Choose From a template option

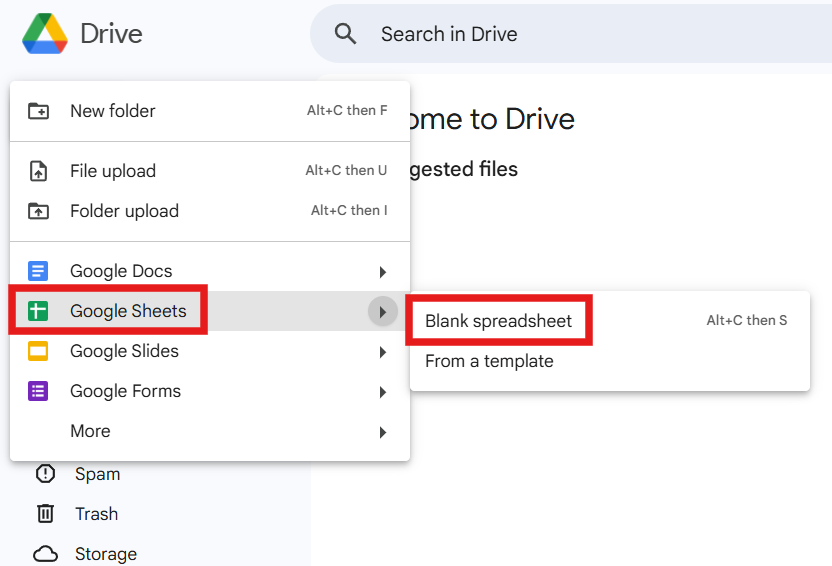click(489, 361)
